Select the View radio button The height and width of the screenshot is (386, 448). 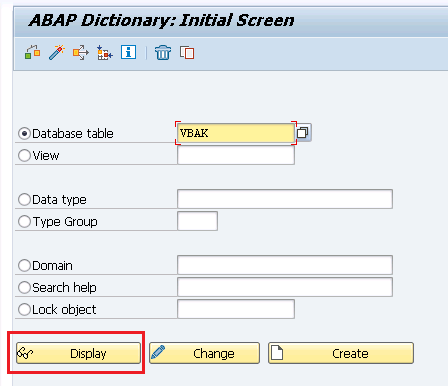(24, 156)
